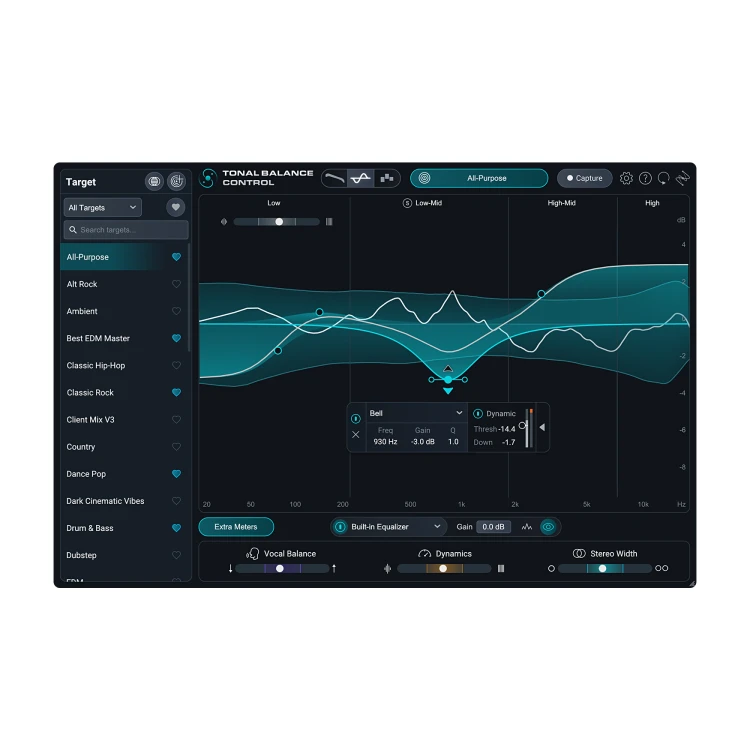Toggle the favorites heart filter button

tap(176, 207)
